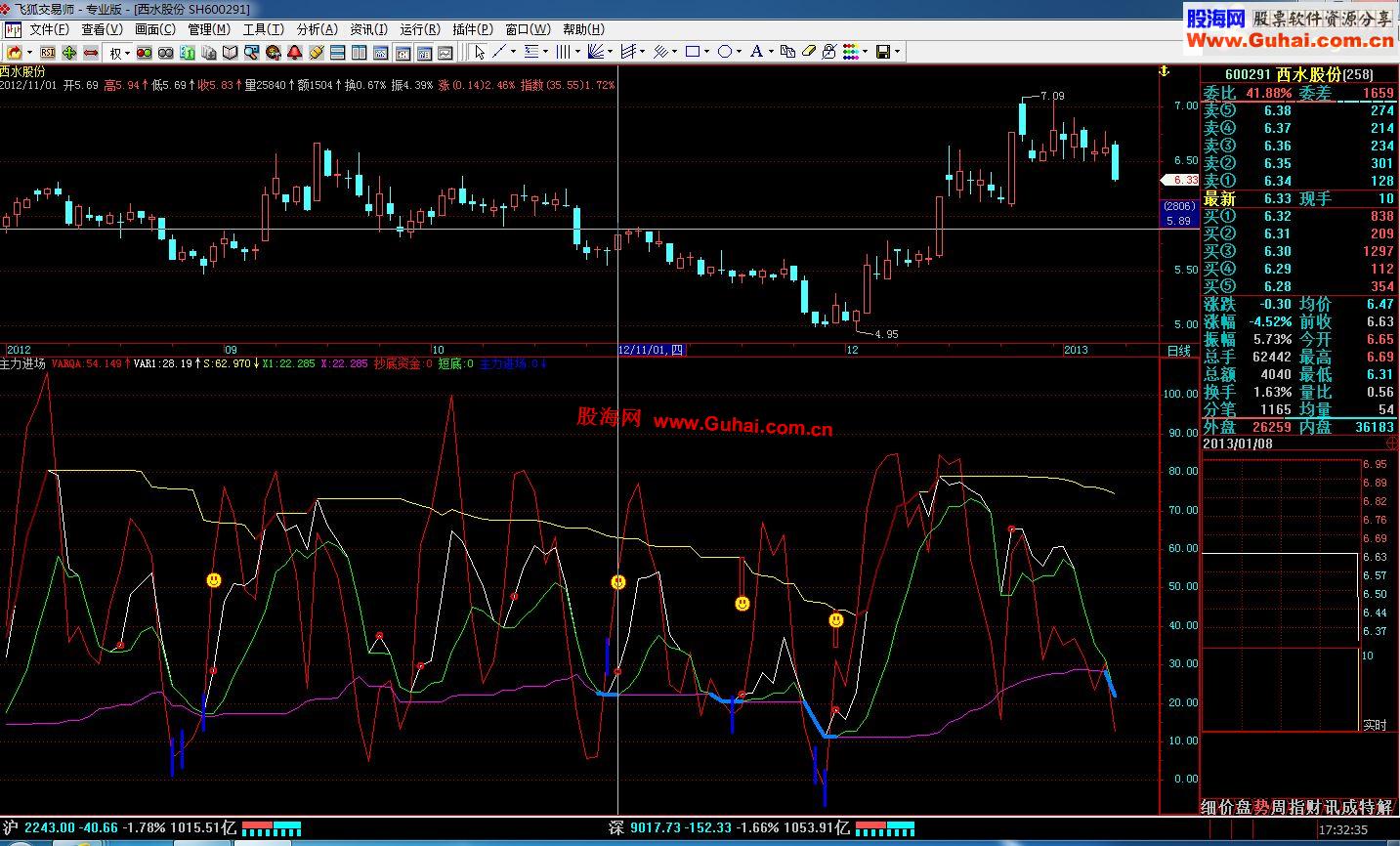Click the 细 tab in bottom-right panel
The image size is (1400, 846).
(x=1209, y=807)
